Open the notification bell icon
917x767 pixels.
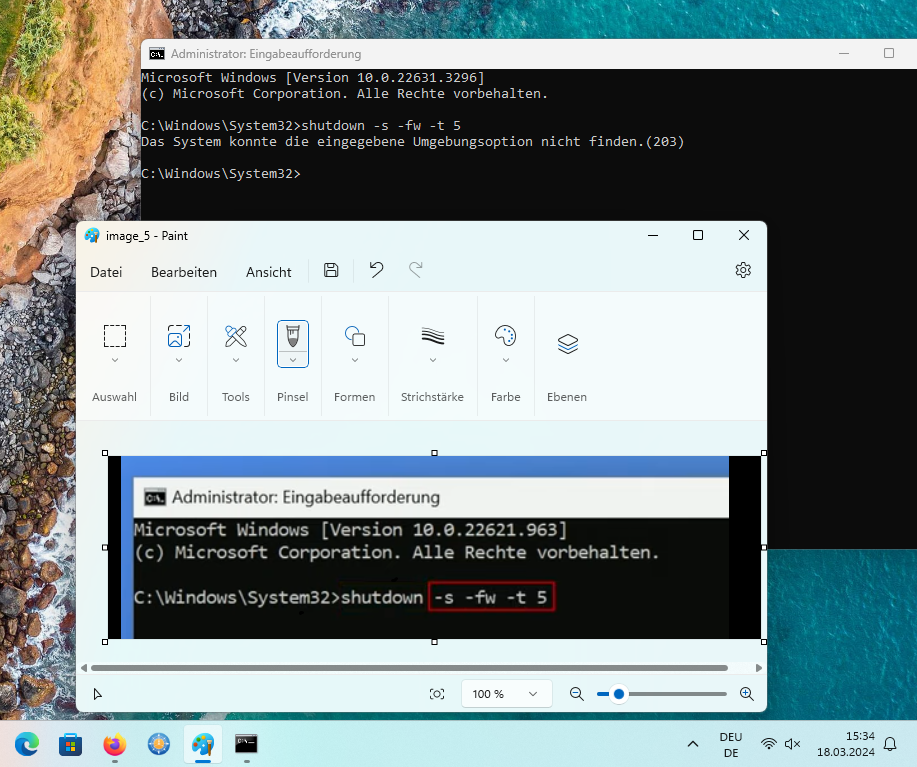pos(890,744)
